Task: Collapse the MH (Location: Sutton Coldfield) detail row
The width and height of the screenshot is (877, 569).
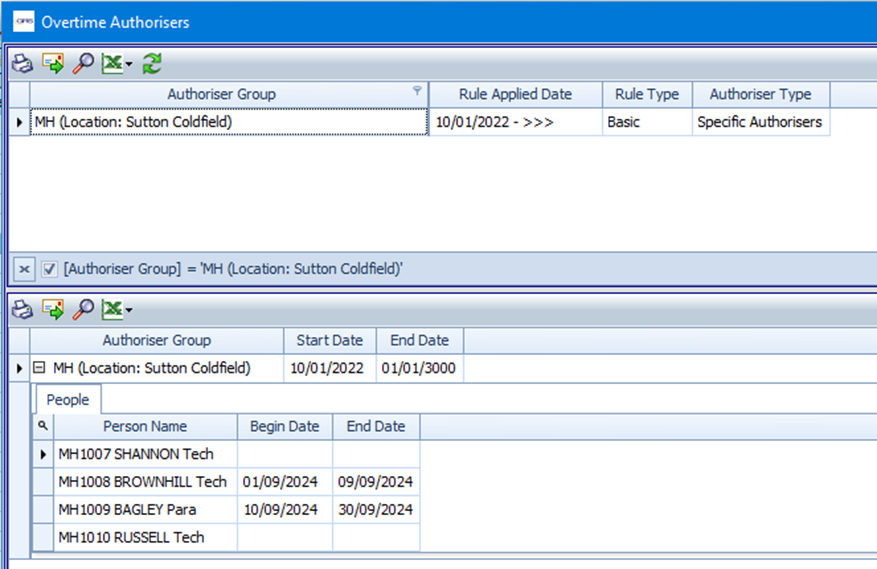Action: point(39,368)
